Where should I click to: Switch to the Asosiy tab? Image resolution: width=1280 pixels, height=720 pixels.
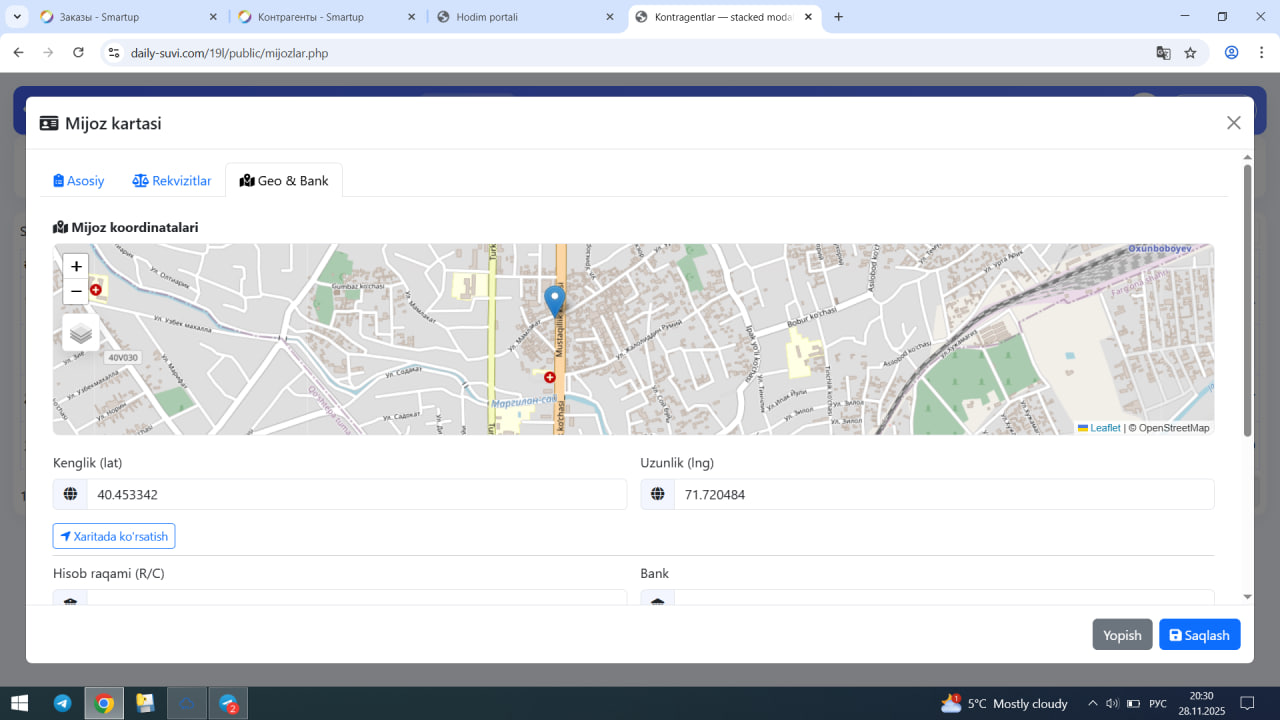tap(79, 181)
